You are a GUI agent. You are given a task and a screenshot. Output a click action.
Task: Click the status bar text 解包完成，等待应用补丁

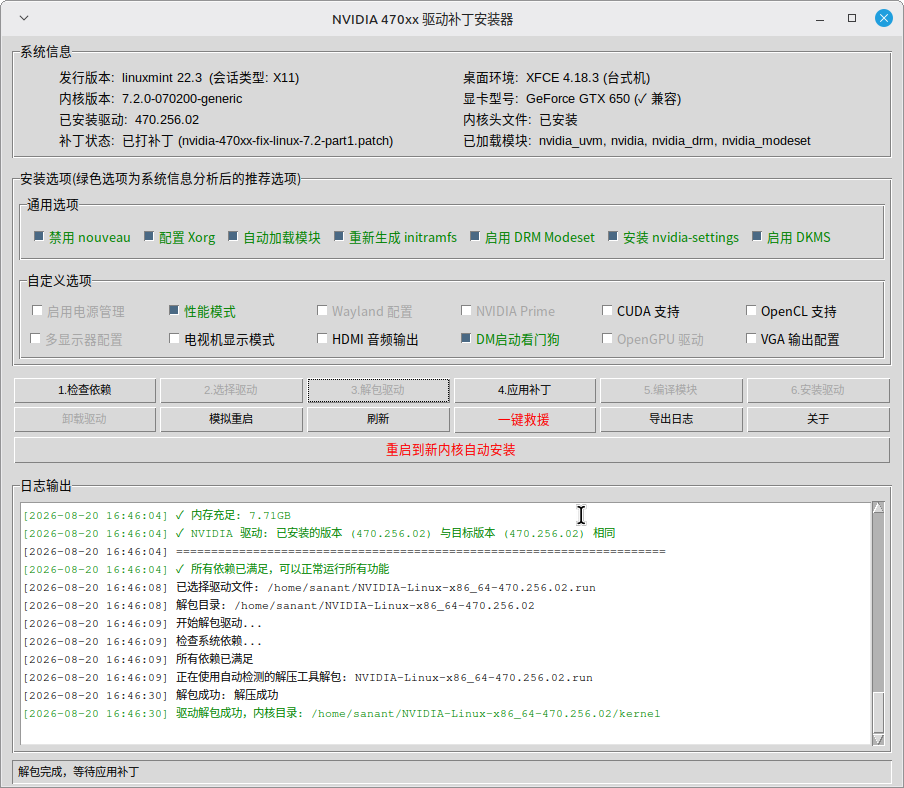tap(78, 772)
